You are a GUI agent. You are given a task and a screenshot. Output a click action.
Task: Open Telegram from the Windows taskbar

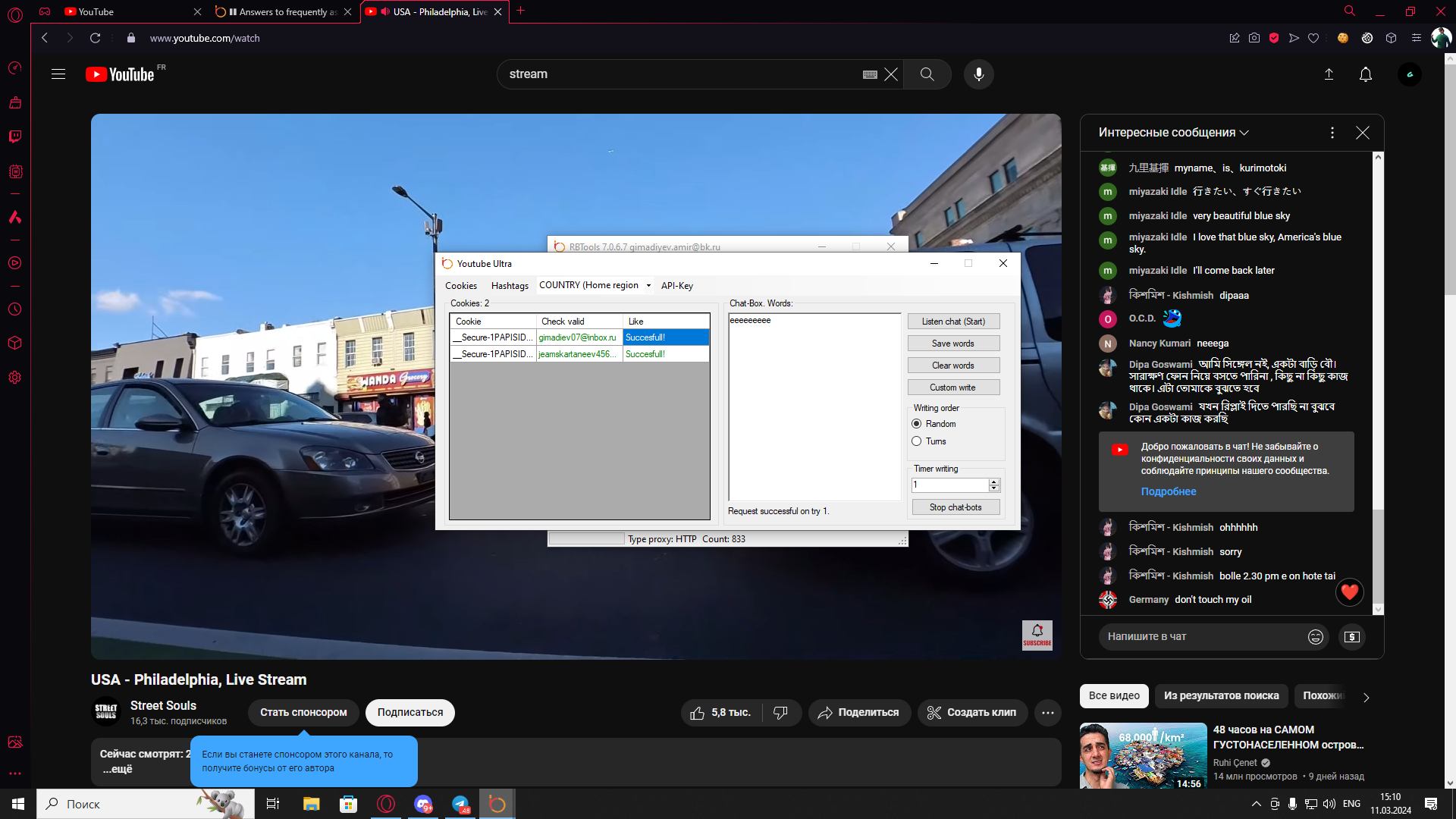(x=460, y=804)
